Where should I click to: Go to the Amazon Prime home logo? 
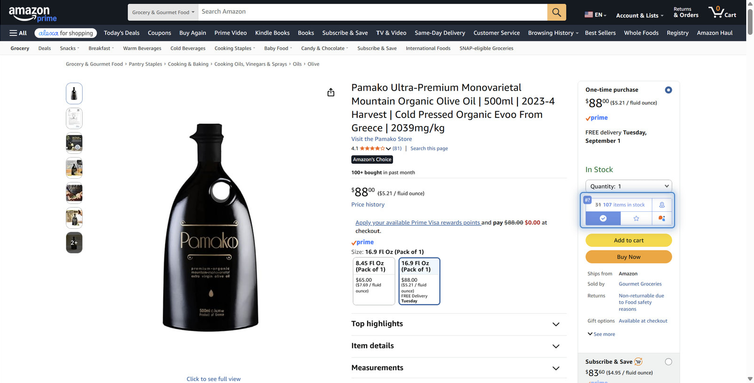tap(32, 14)
